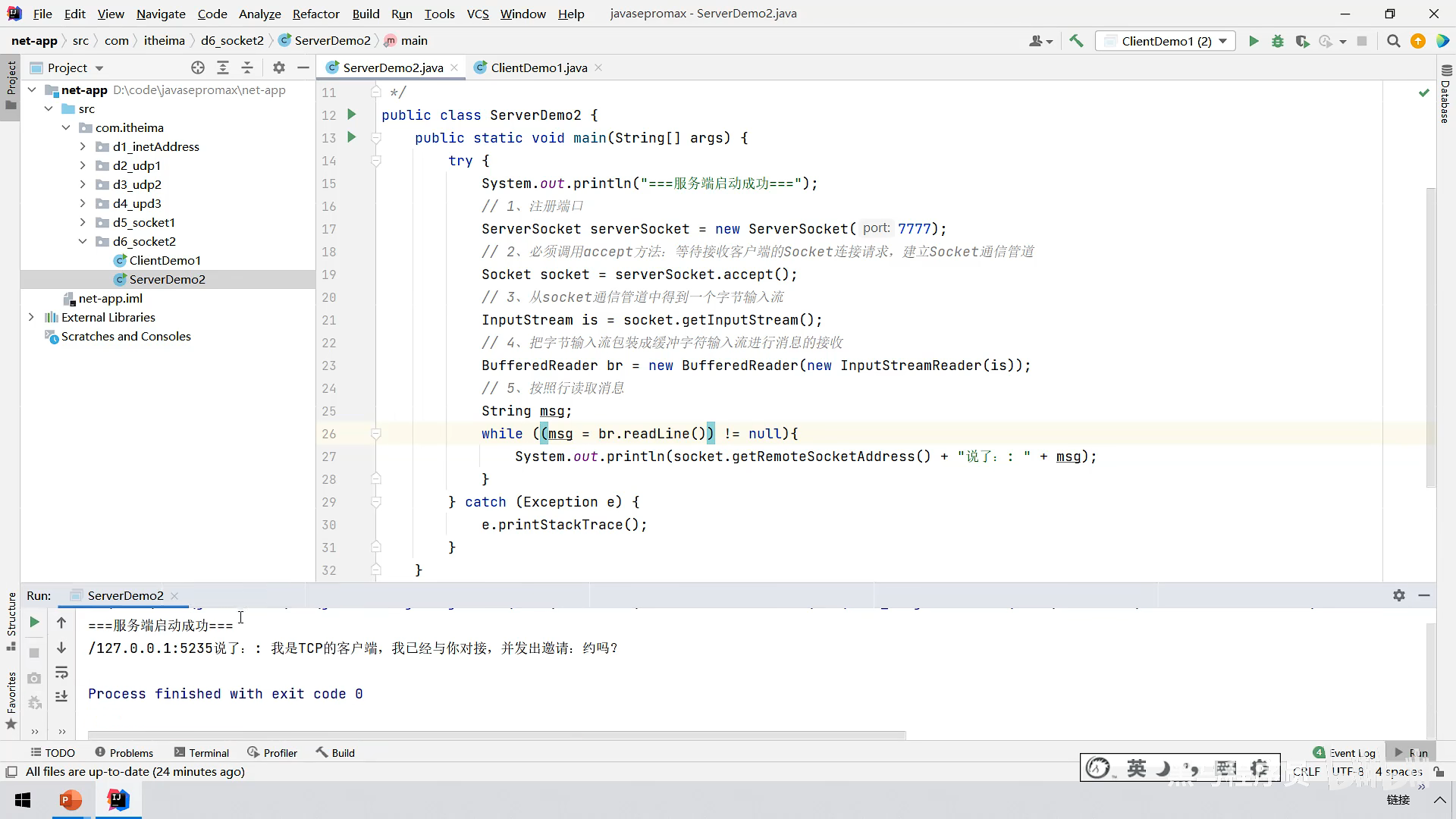Toggle soft-wrap in the Run console

[x=61, y=673]
